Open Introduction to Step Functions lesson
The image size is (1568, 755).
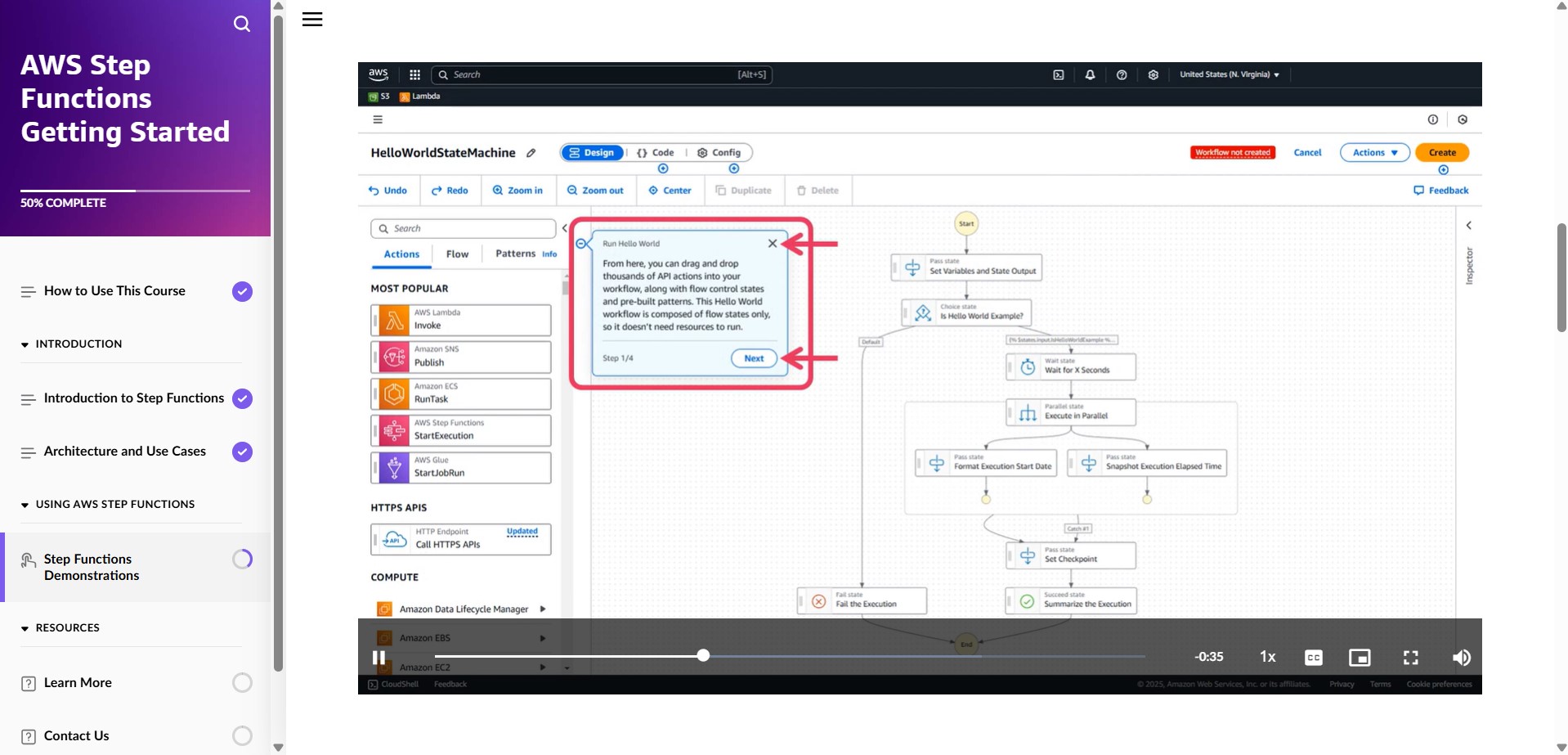pyautogui.click(x=133, y=398)
